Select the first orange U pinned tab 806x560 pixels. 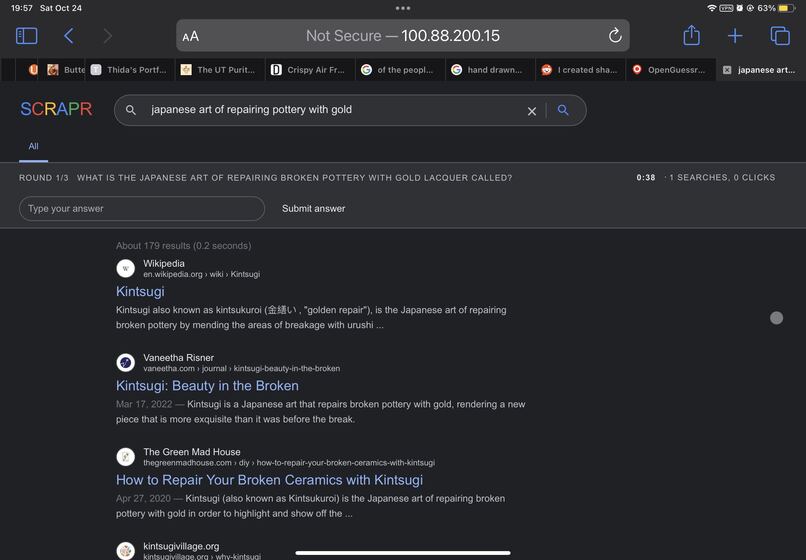click(33, 69)
